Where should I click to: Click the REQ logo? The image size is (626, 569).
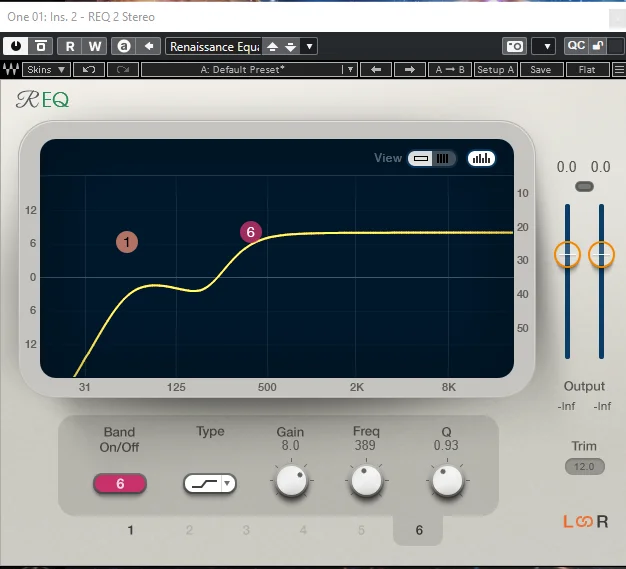[43, 99]
